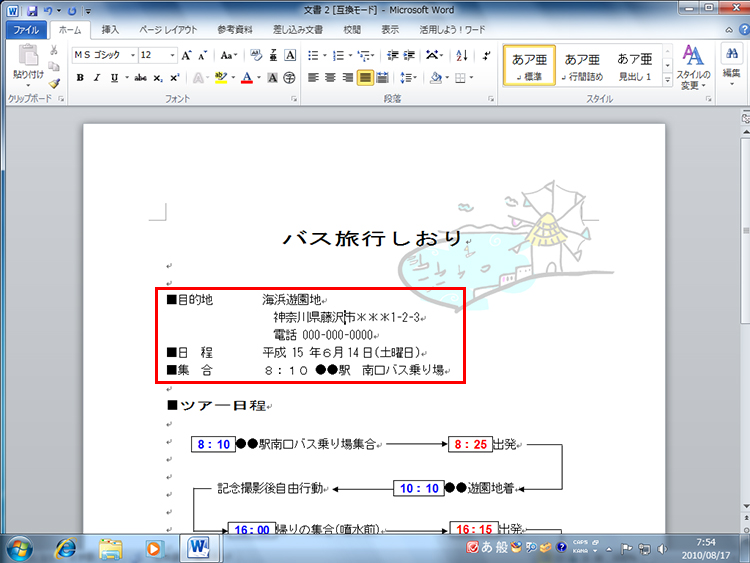Toggle Bold formatting
This screenshot has width=750, height=563.
click(x=80, y=77)
